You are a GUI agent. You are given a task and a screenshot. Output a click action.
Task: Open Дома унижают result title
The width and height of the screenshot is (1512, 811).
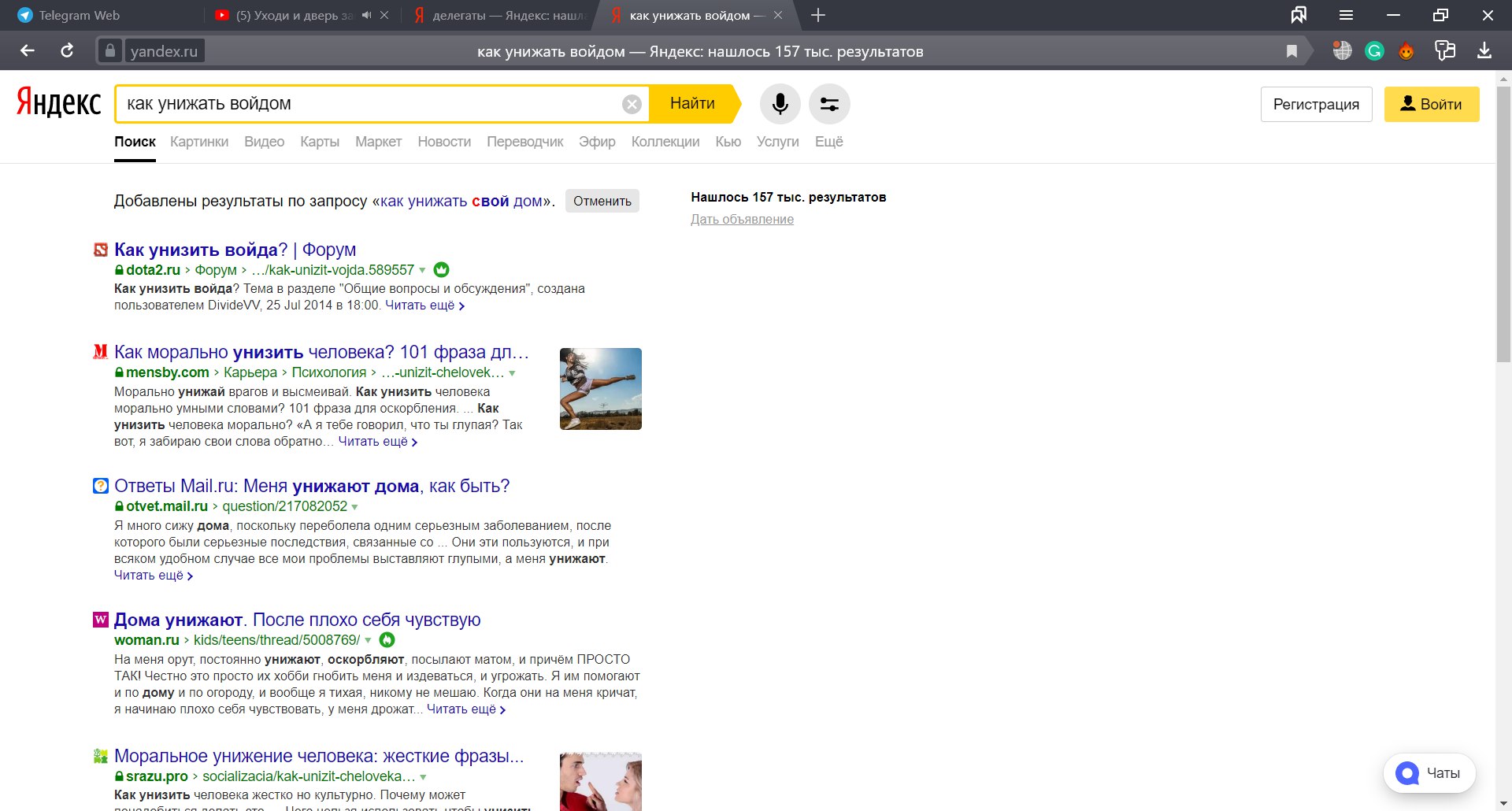pos(297,620)
